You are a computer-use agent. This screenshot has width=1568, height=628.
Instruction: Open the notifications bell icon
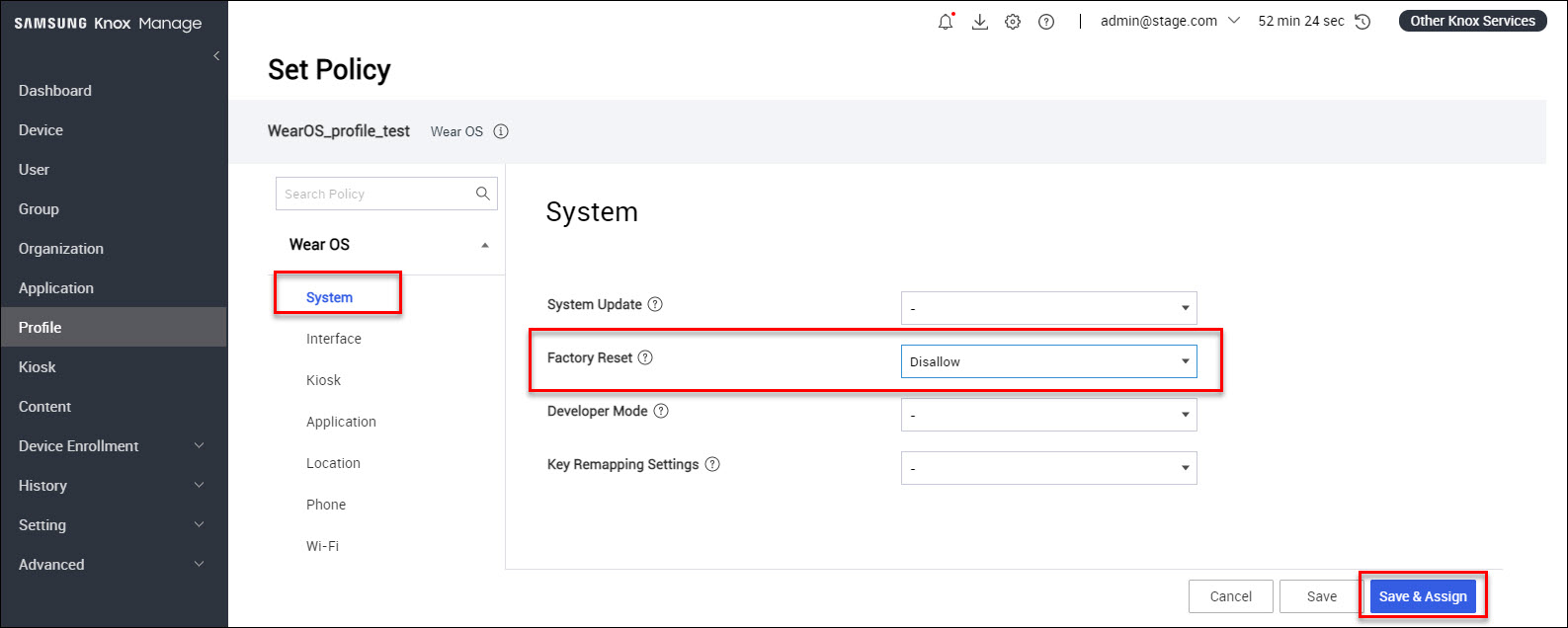coord(946,22)
